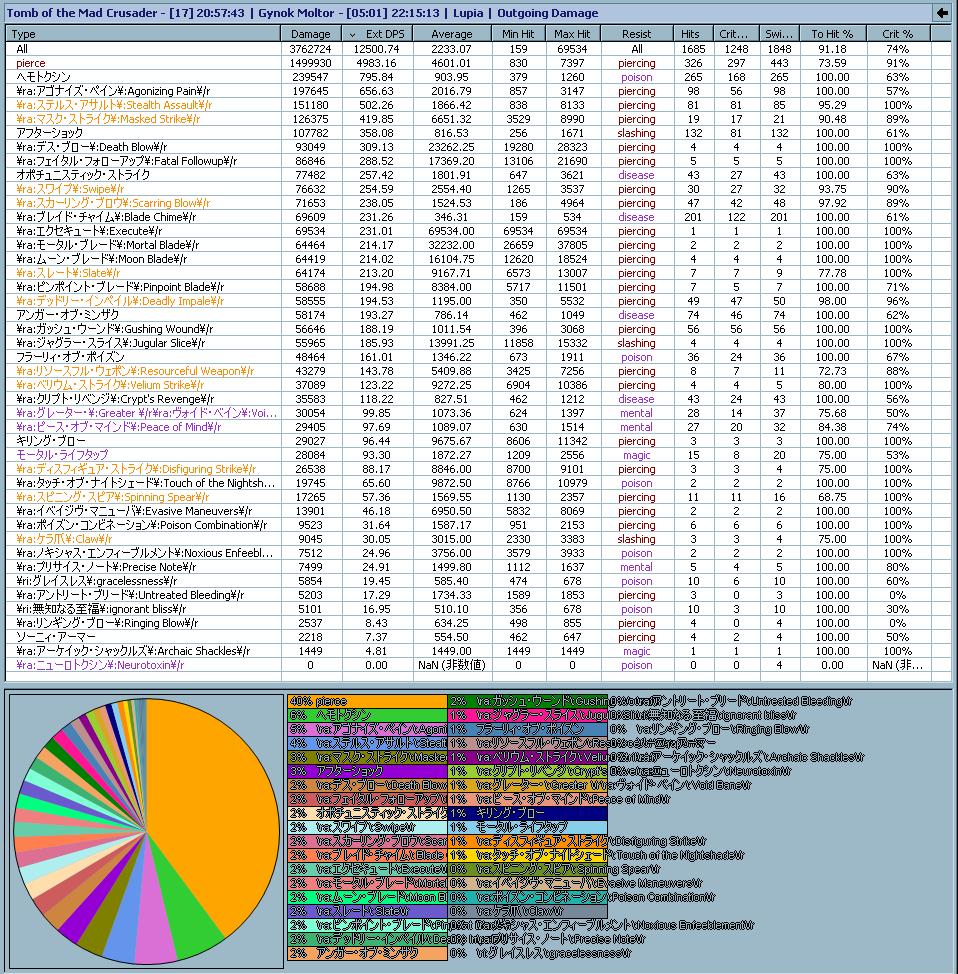This screenshot has width=958, height=974.
Task: Select the Moon Blade row
Action: point(478,259)
